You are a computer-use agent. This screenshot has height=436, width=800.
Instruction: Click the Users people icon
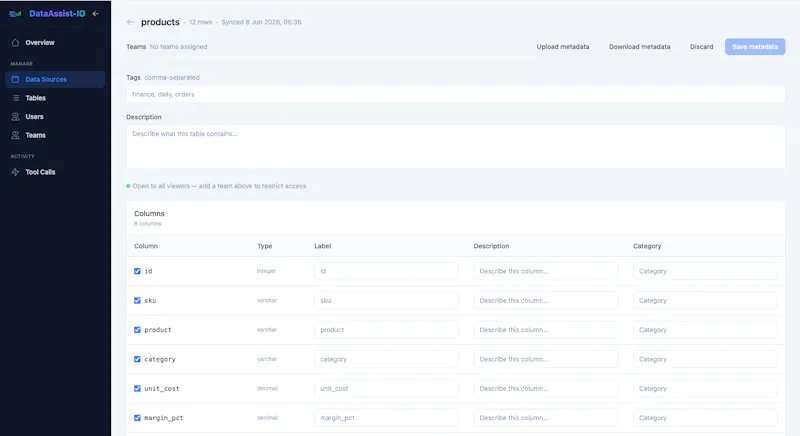(15, 117)
